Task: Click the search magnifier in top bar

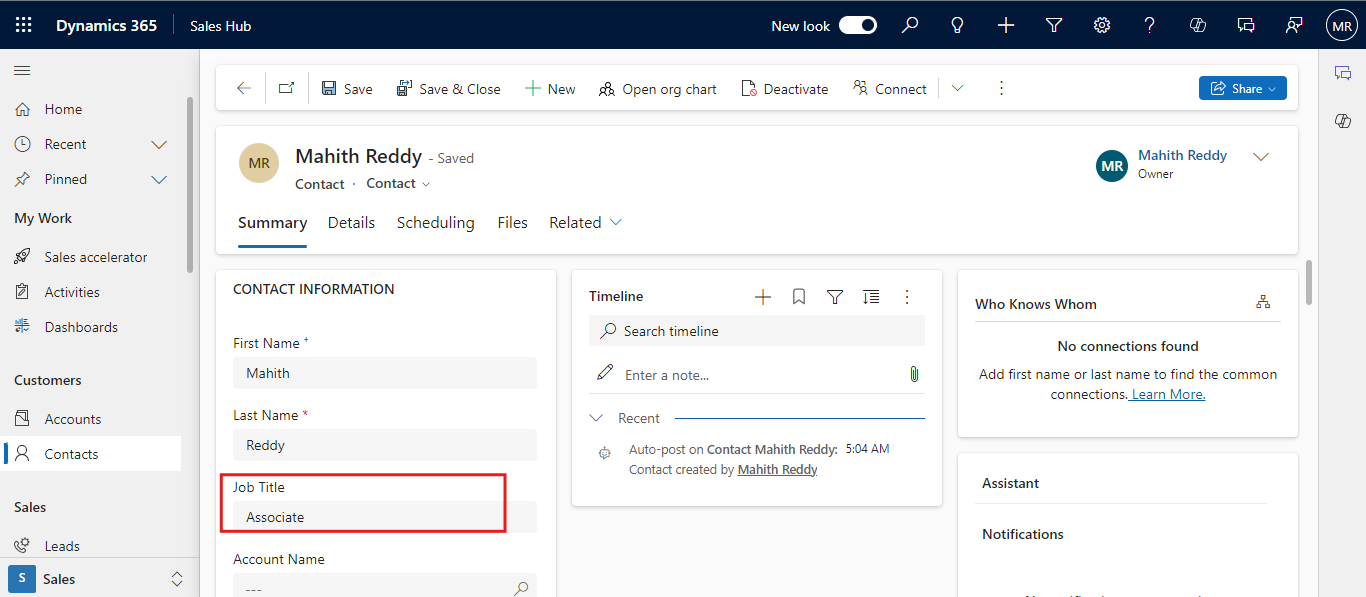Action: 910,25
